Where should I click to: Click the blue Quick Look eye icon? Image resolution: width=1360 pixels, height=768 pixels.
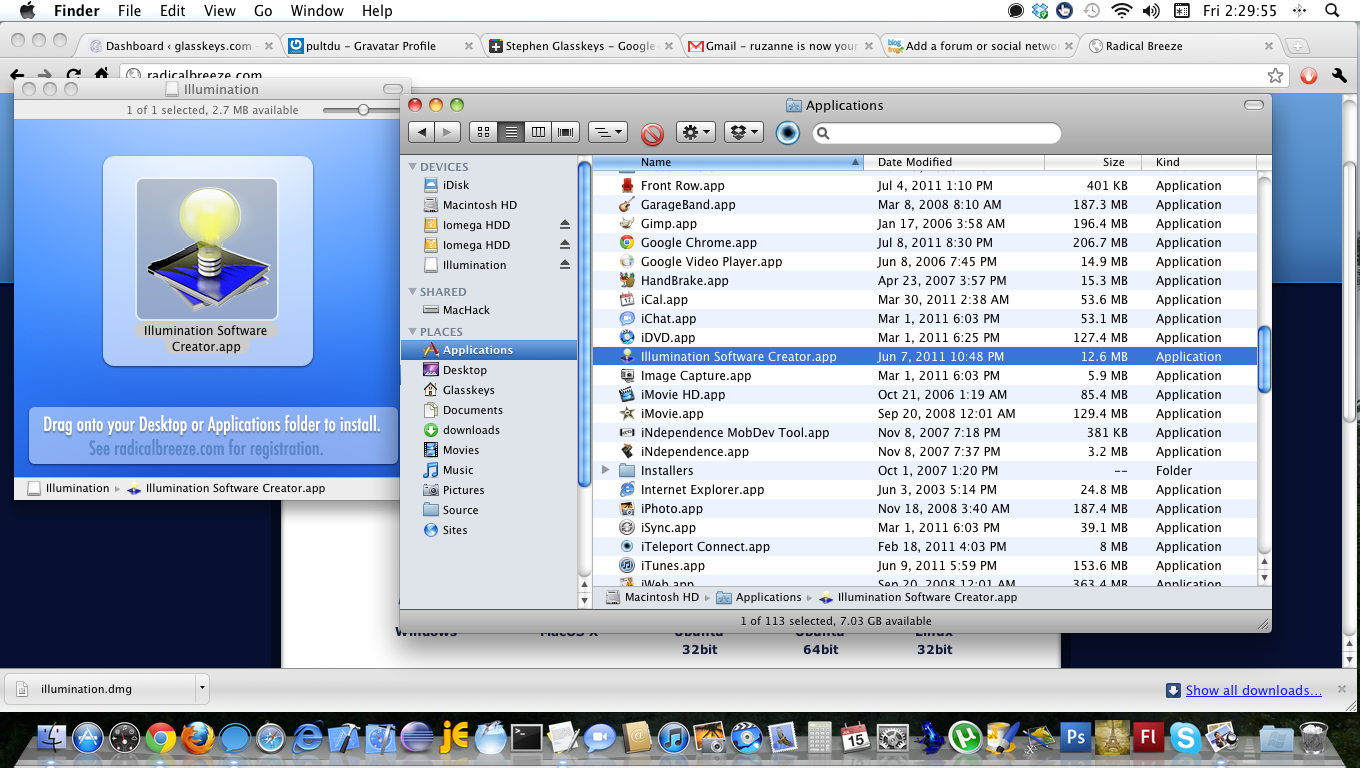click(788, 133)
